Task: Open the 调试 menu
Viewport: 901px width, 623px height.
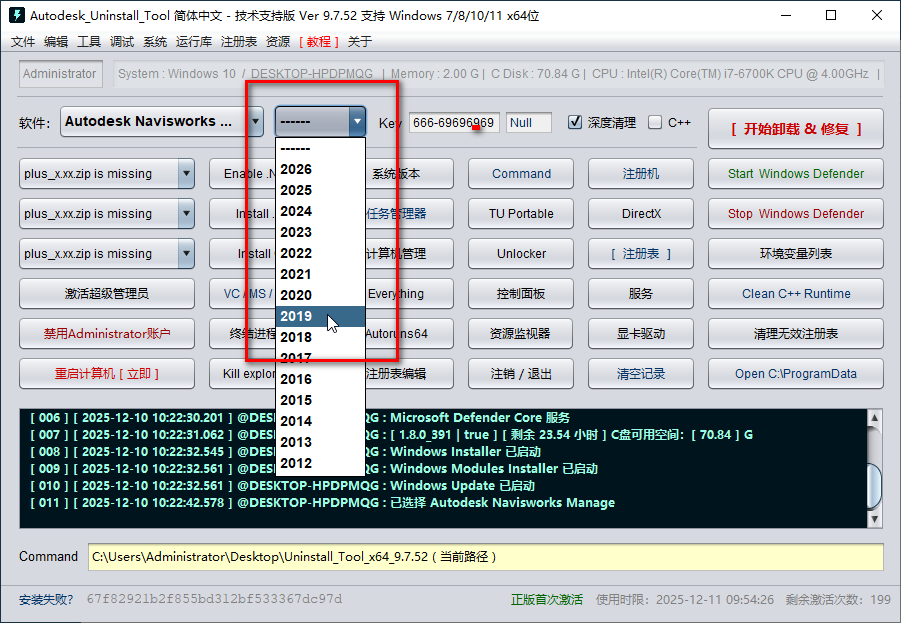Action: point(122,41)
